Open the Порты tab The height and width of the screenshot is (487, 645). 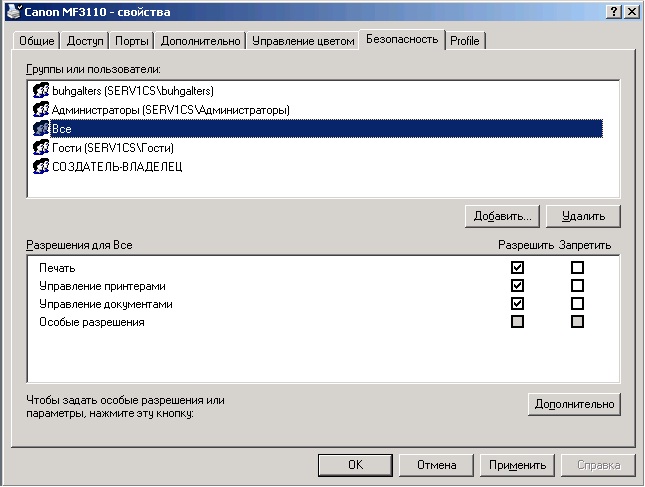pyautogui.click(x=132, y=41)
